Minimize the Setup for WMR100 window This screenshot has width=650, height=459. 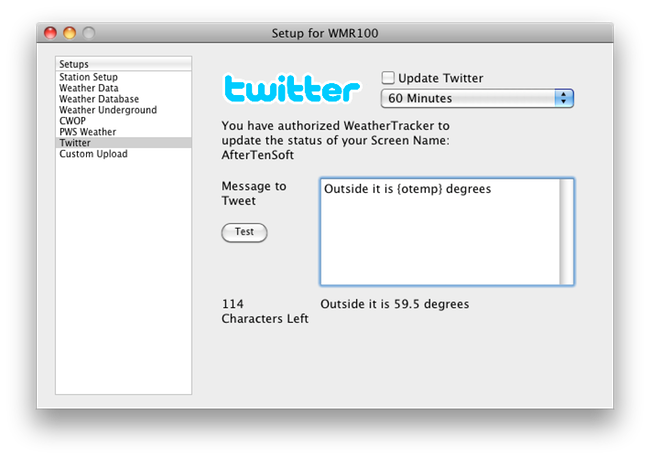pyautogui.click(x=70, y=33)
